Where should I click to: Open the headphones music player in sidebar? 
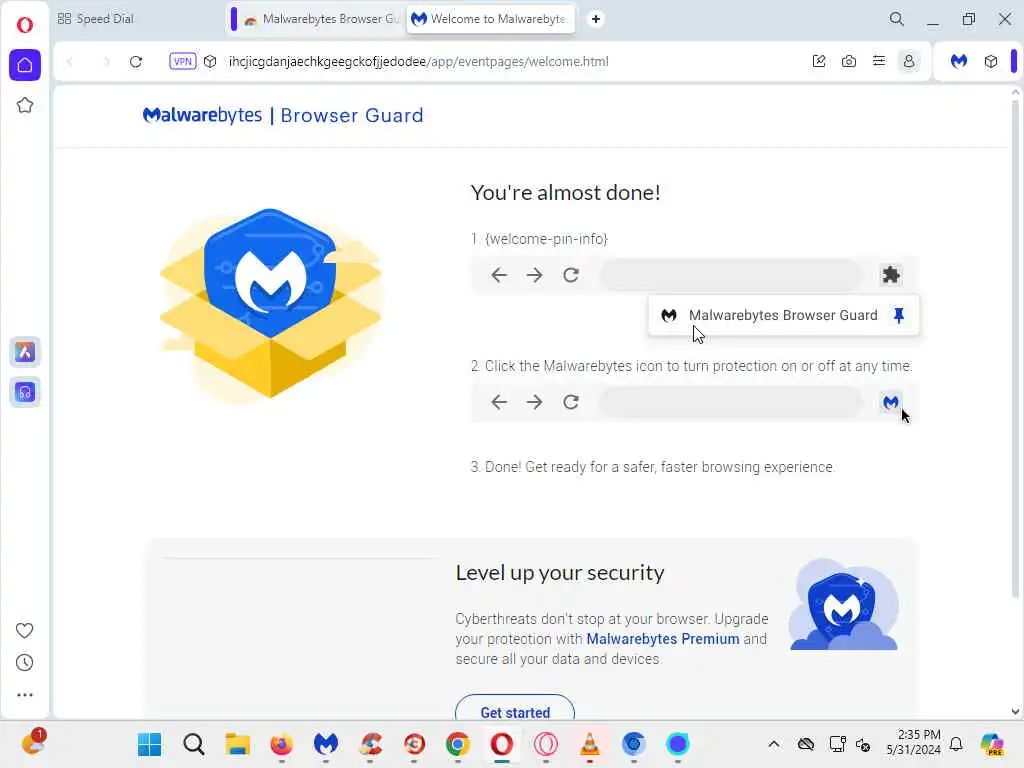tap(25, 392)
